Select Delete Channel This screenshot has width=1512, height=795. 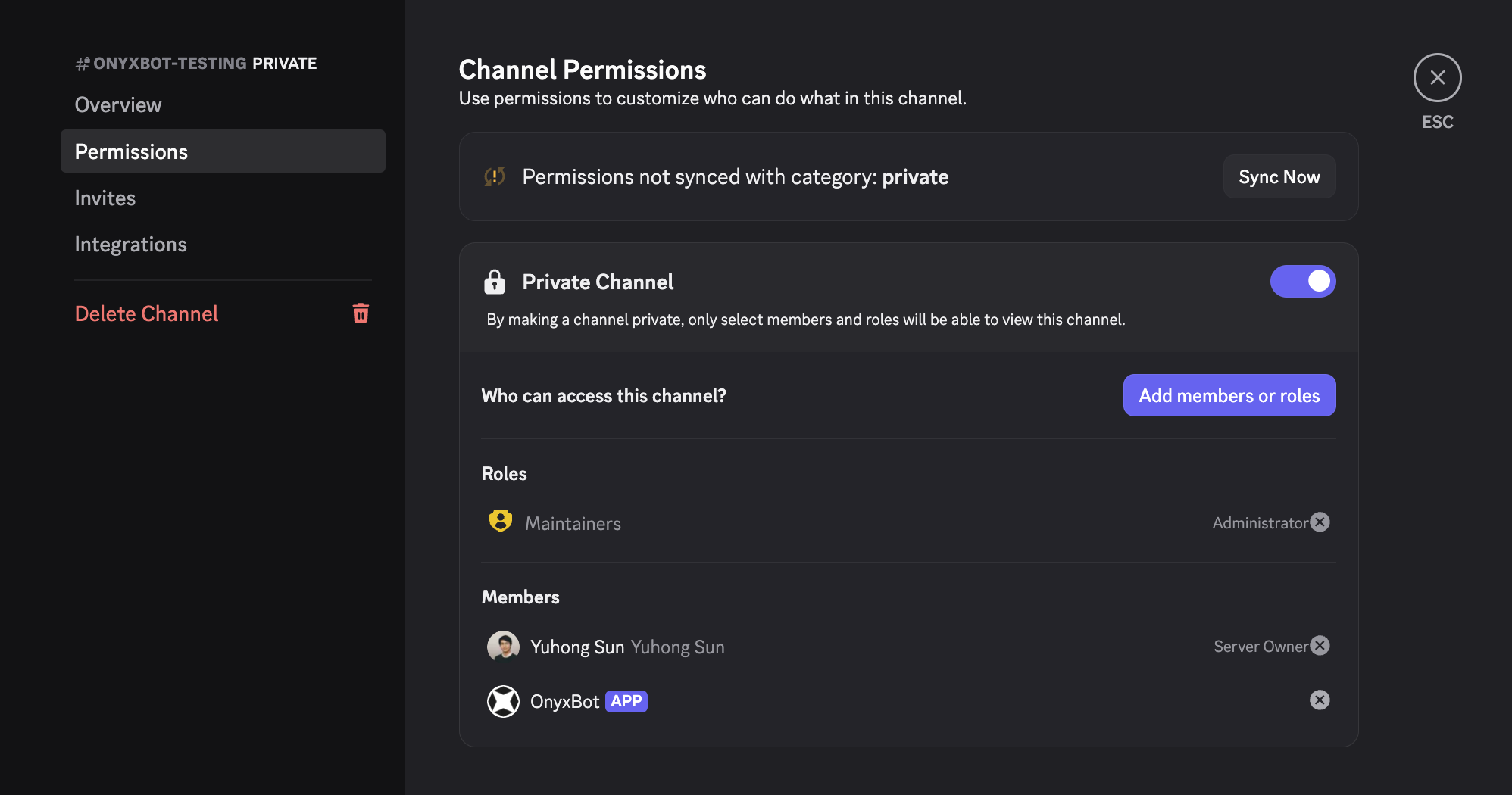pos(146,313)
